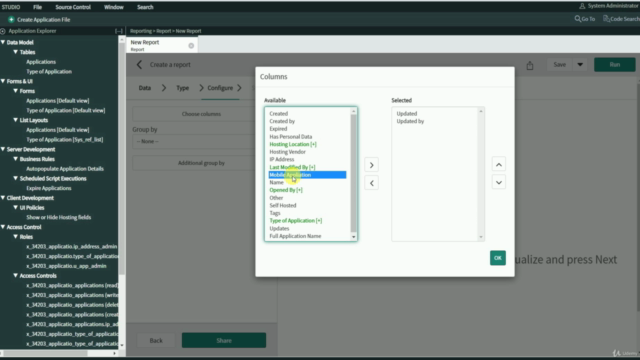Click the System Administrator user icon

582,6
